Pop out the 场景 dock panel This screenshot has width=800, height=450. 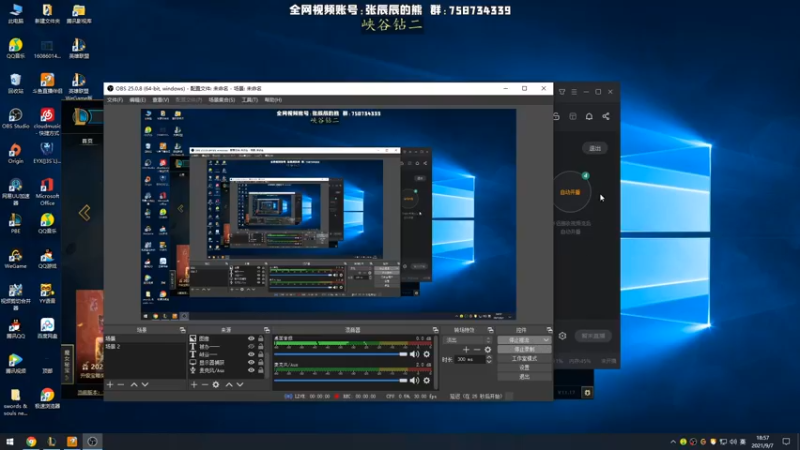pyautogui.click(x=182, y=330)
